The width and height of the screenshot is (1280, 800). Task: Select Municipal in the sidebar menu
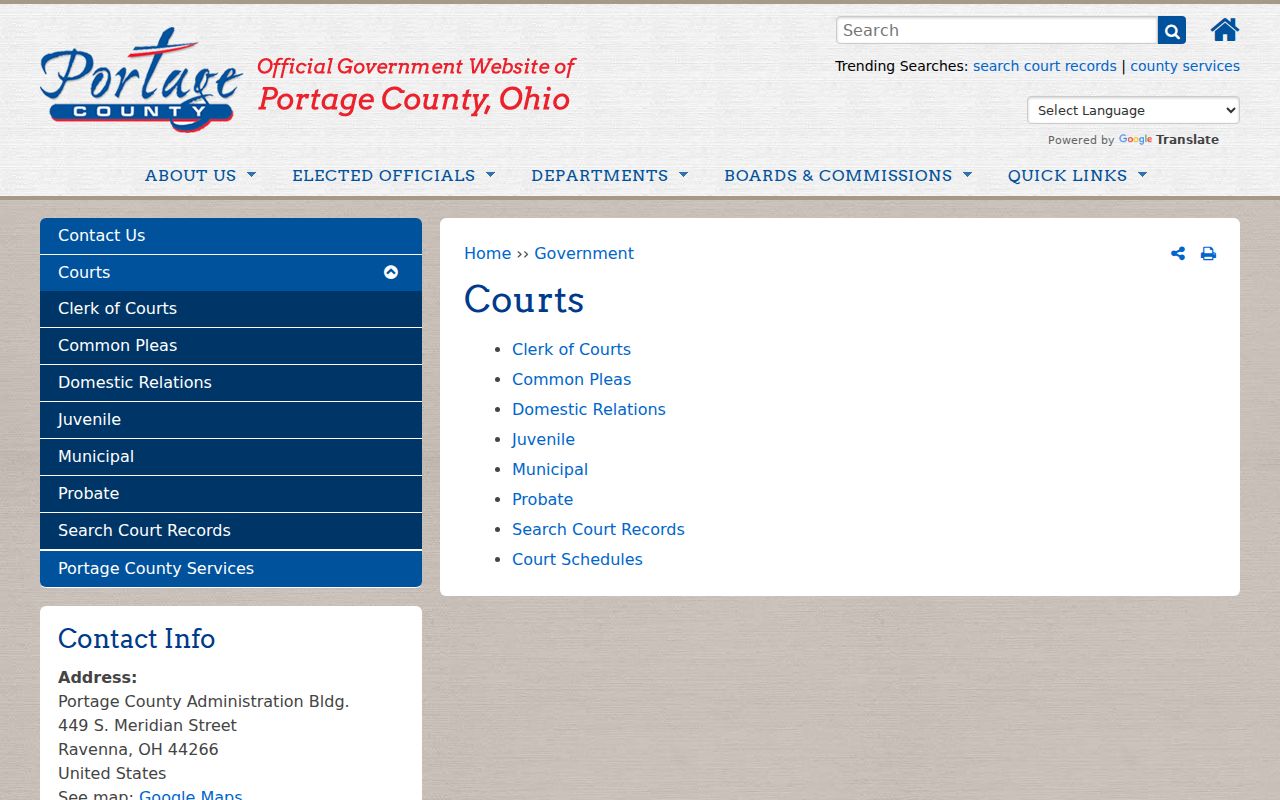[231, 457]
